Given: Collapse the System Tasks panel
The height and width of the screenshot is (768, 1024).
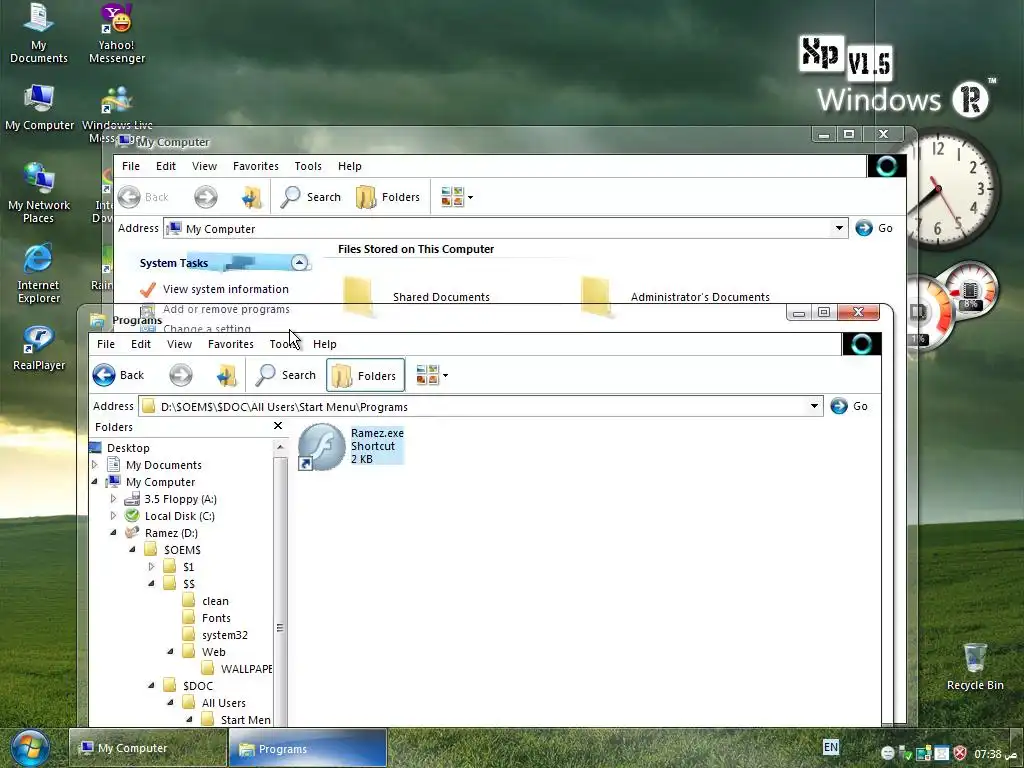Looking at the screenshot, I should (299, 263).
